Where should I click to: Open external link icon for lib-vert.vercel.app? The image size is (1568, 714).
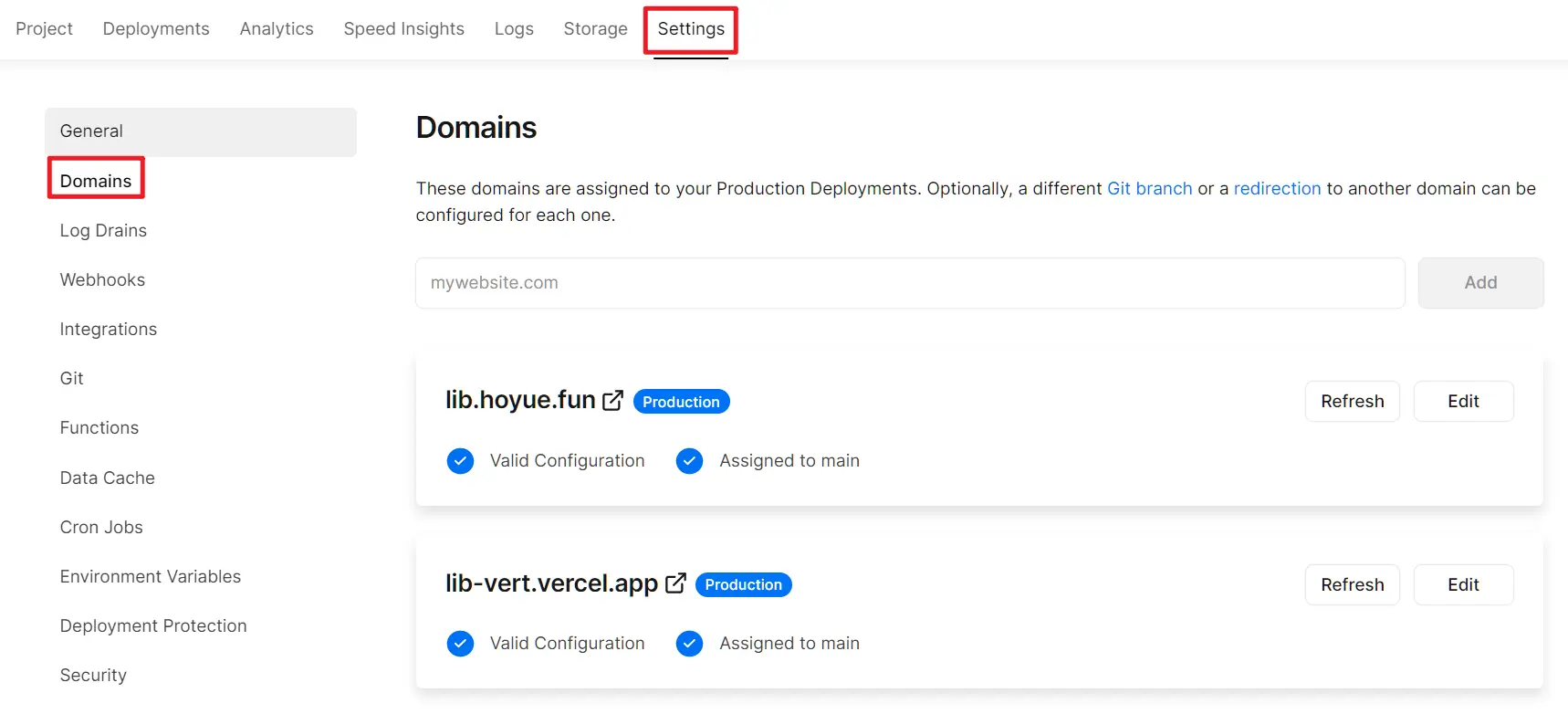(x=675, y=583)
